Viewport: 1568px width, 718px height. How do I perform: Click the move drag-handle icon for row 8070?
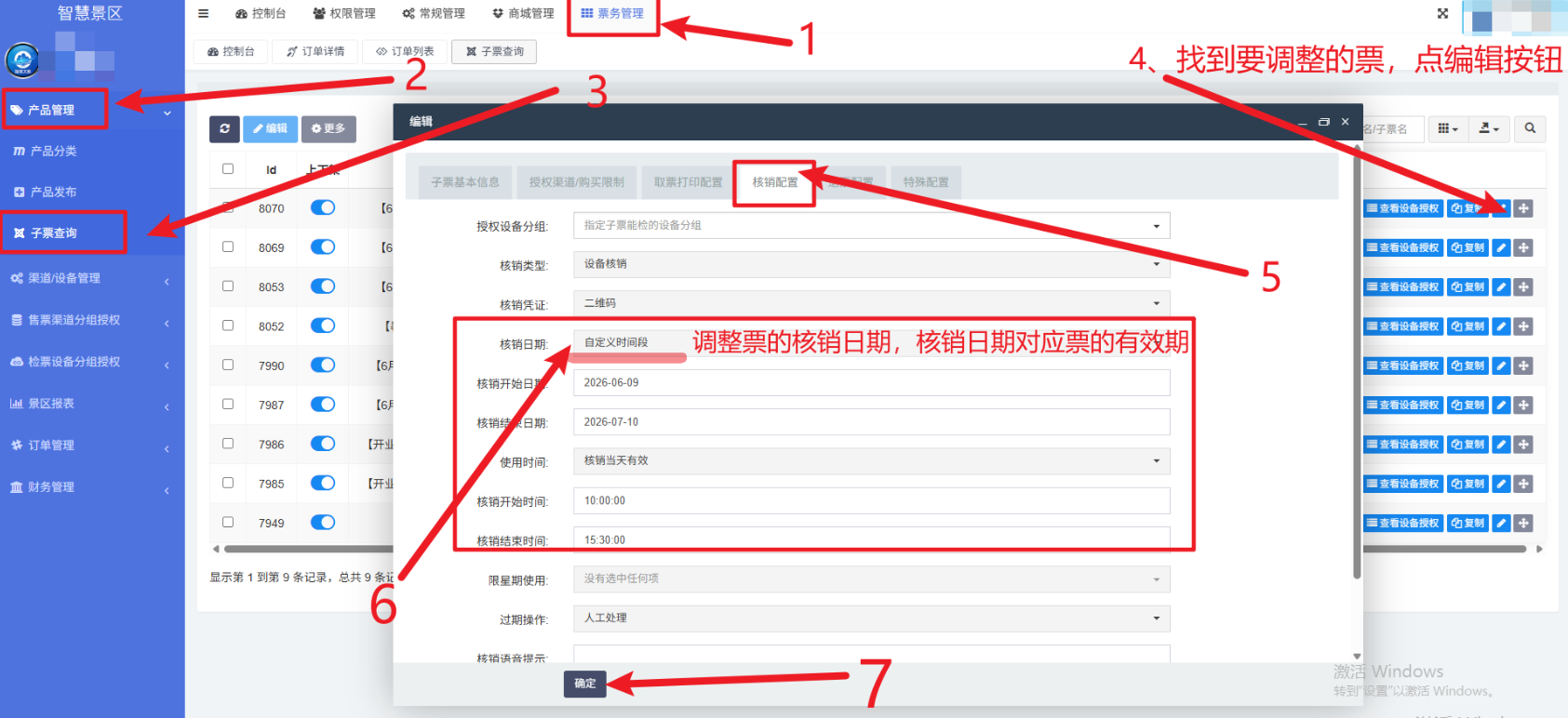click(x=1523, y=208)
